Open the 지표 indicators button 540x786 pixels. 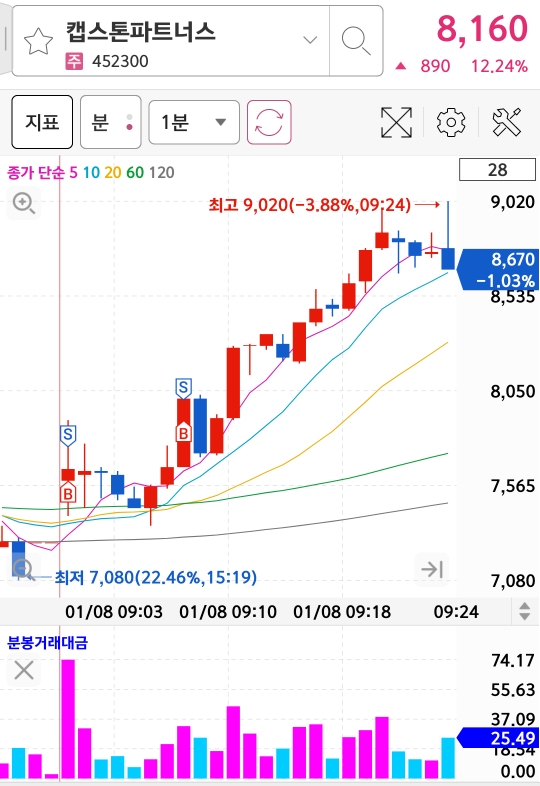[42, 122]
